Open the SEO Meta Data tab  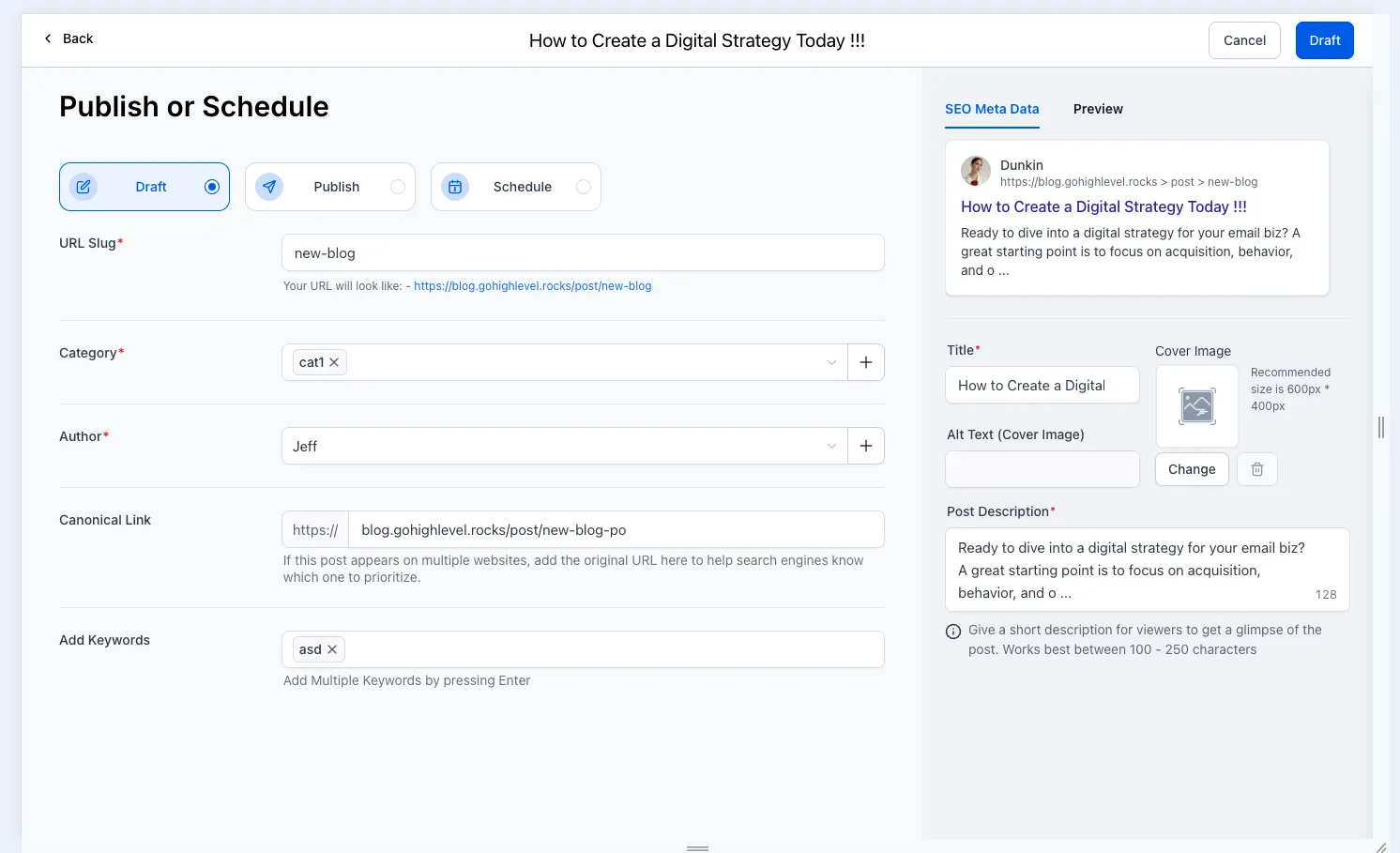click(992, 109)
